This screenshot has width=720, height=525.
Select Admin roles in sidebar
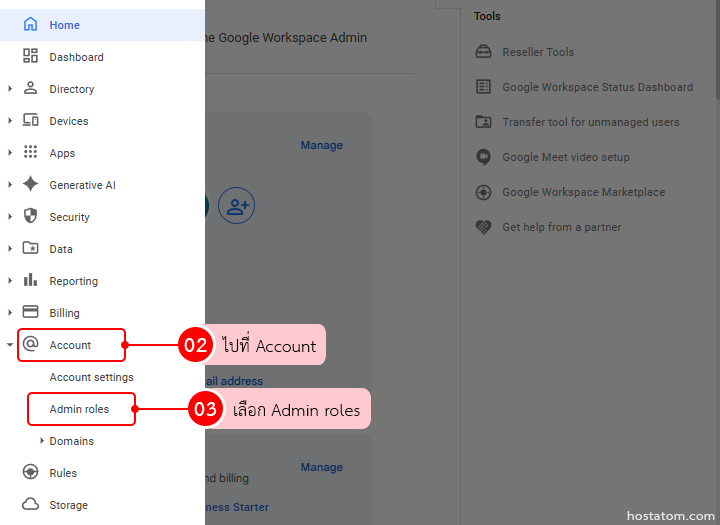pyautogui.click(x=79, y=409)
